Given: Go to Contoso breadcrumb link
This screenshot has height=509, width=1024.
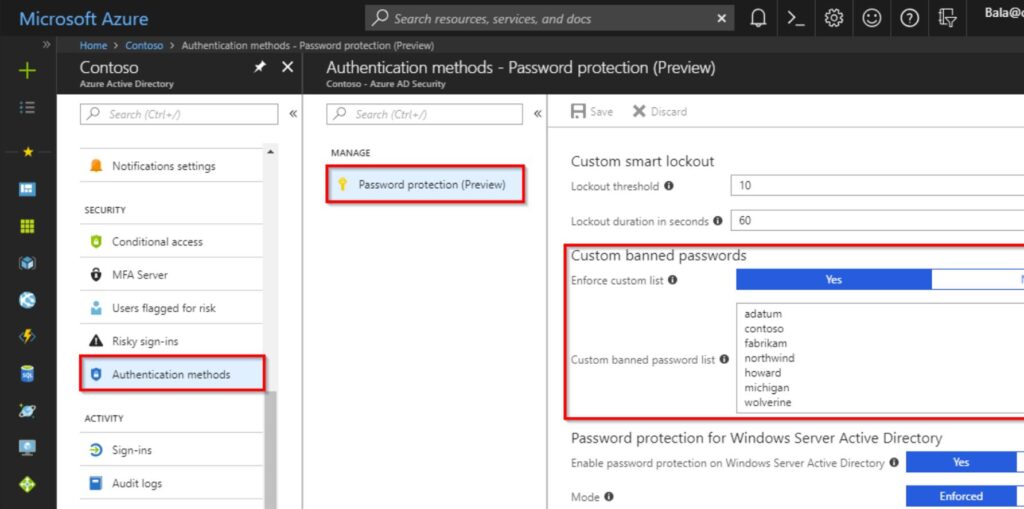Looking at the screenshot, I should 144,46.
